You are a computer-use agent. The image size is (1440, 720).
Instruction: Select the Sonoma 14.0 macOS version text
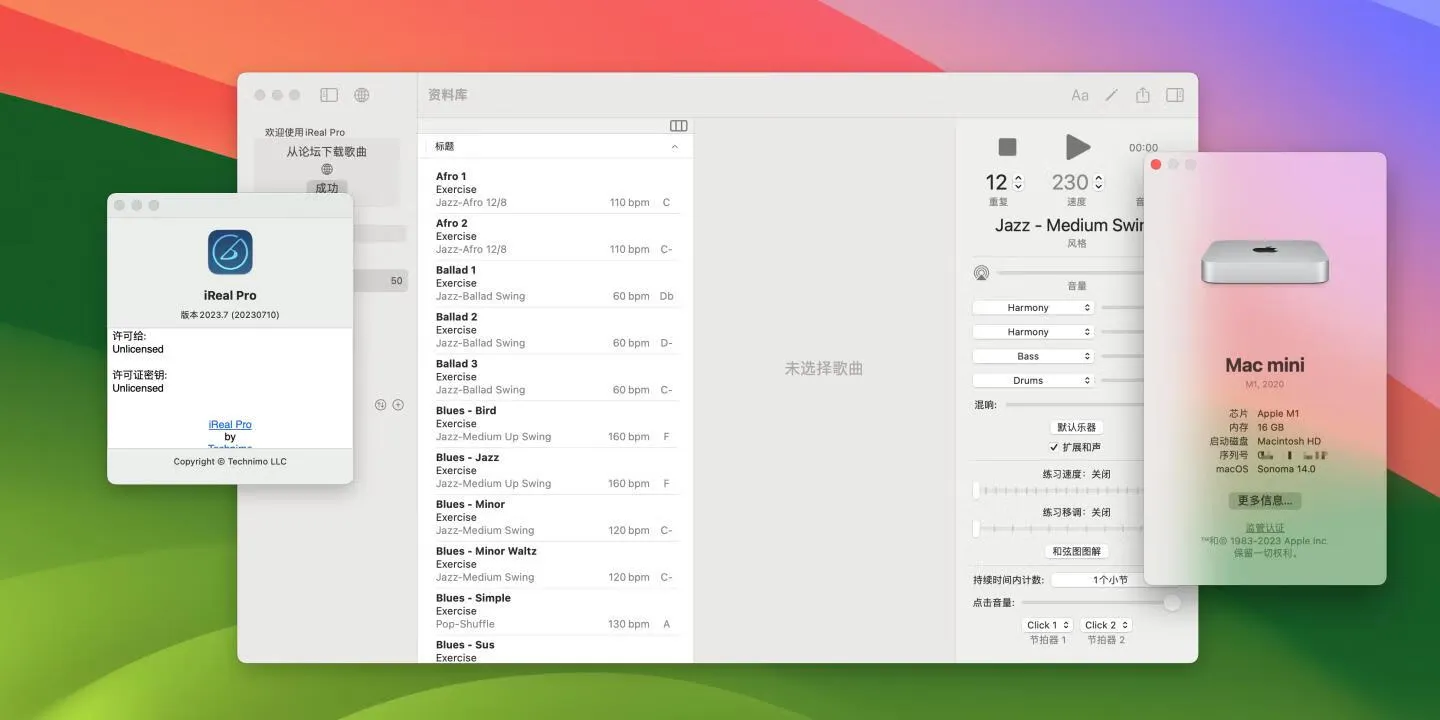[1286, 469]
